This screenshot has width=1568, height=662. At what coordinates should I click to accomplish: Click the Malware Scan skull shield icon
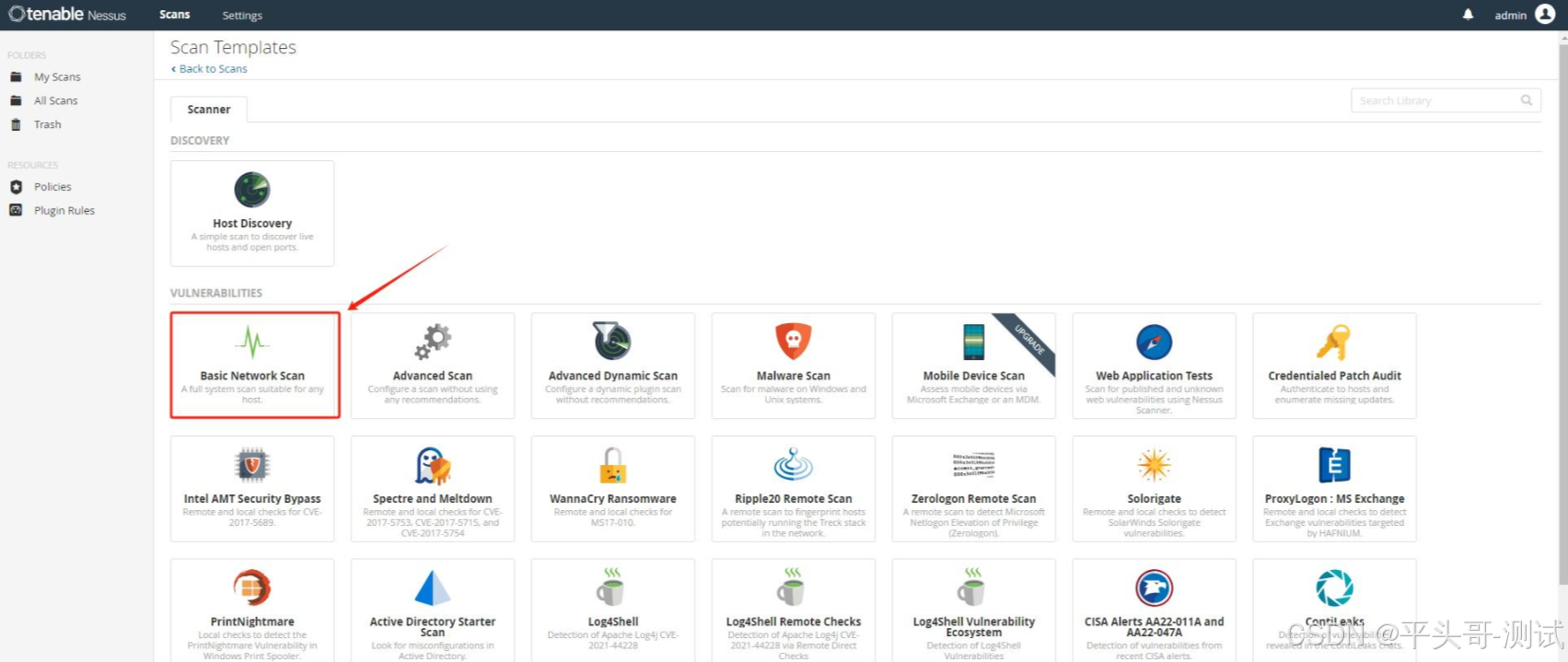coord(793,342)
